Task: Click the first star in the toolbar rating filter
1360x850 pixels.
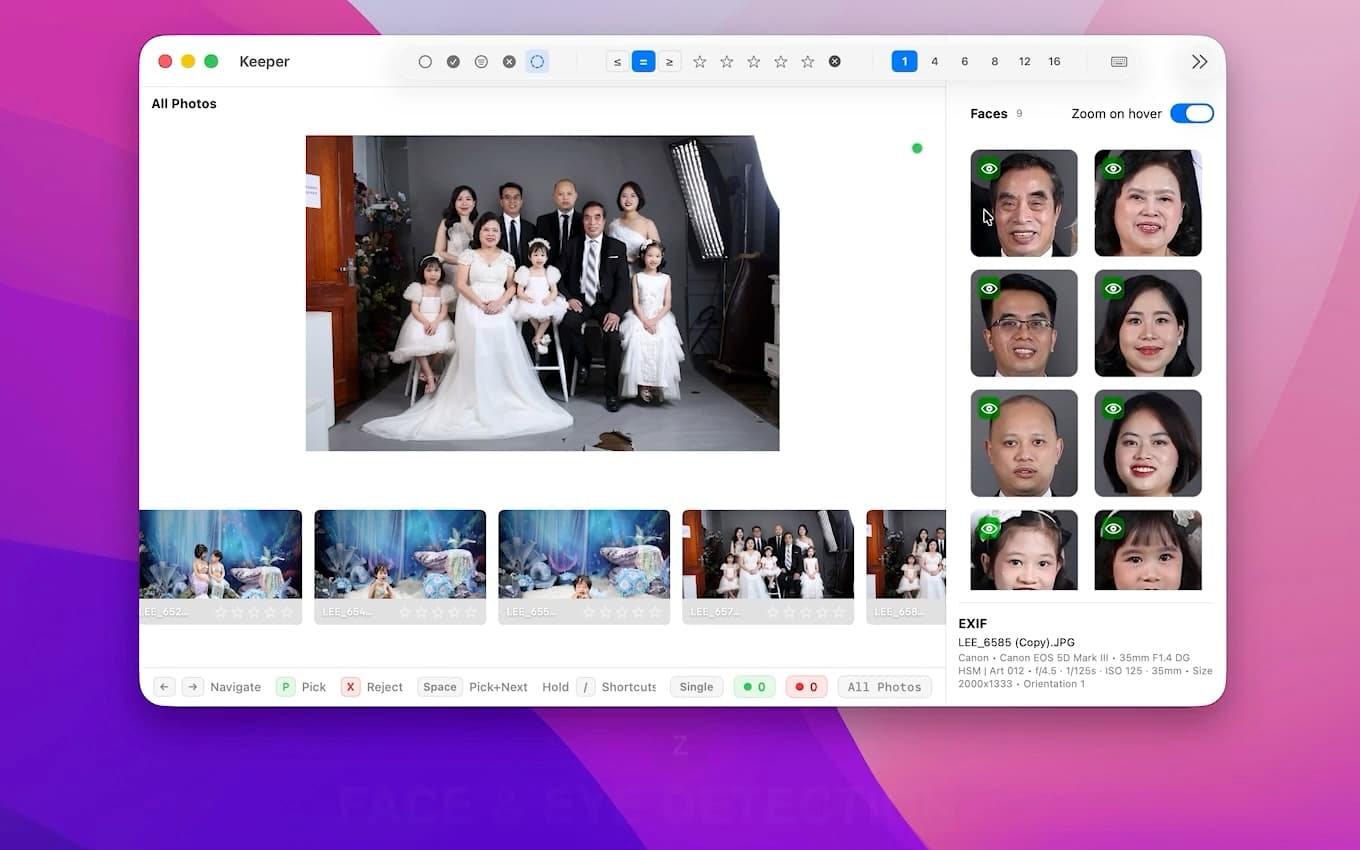Action: (700, 62)
